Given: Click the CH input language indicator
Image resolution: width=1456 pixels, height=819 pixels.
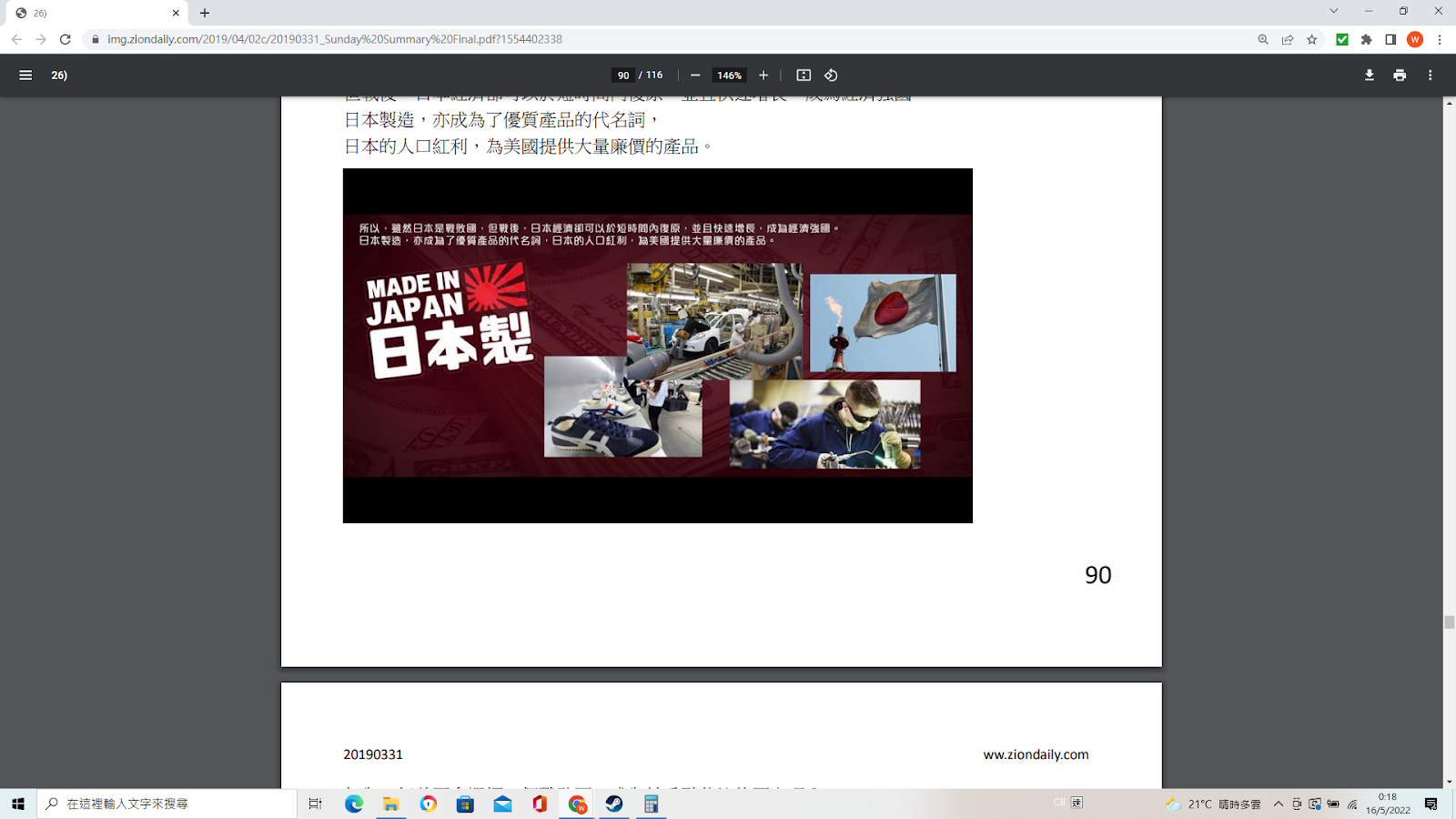Looking at the screenshot, I should pyautogui.click(x=1059, y=802).
